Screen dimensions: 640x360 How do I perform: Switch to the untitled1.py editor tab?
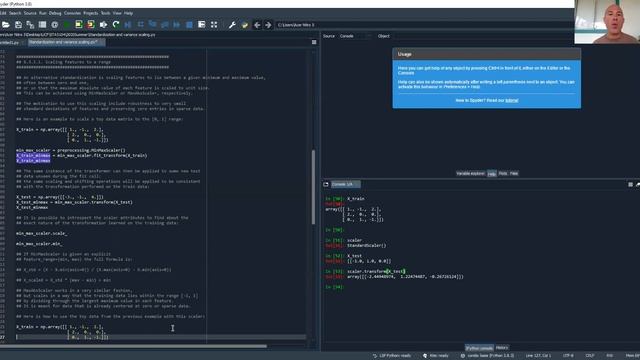[x=11, y=42]
